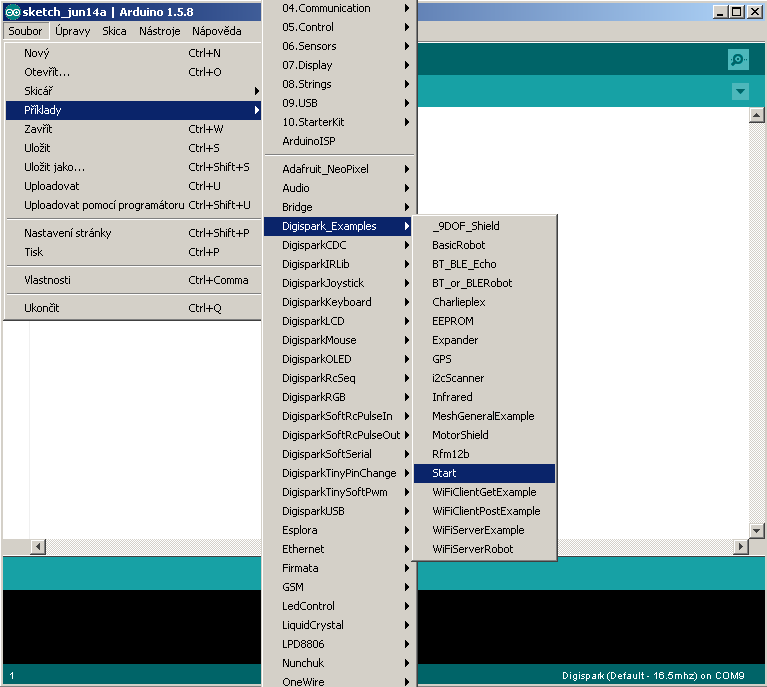Click the Arduino logo in title bar
767x687 pixels.
[12, 12]
